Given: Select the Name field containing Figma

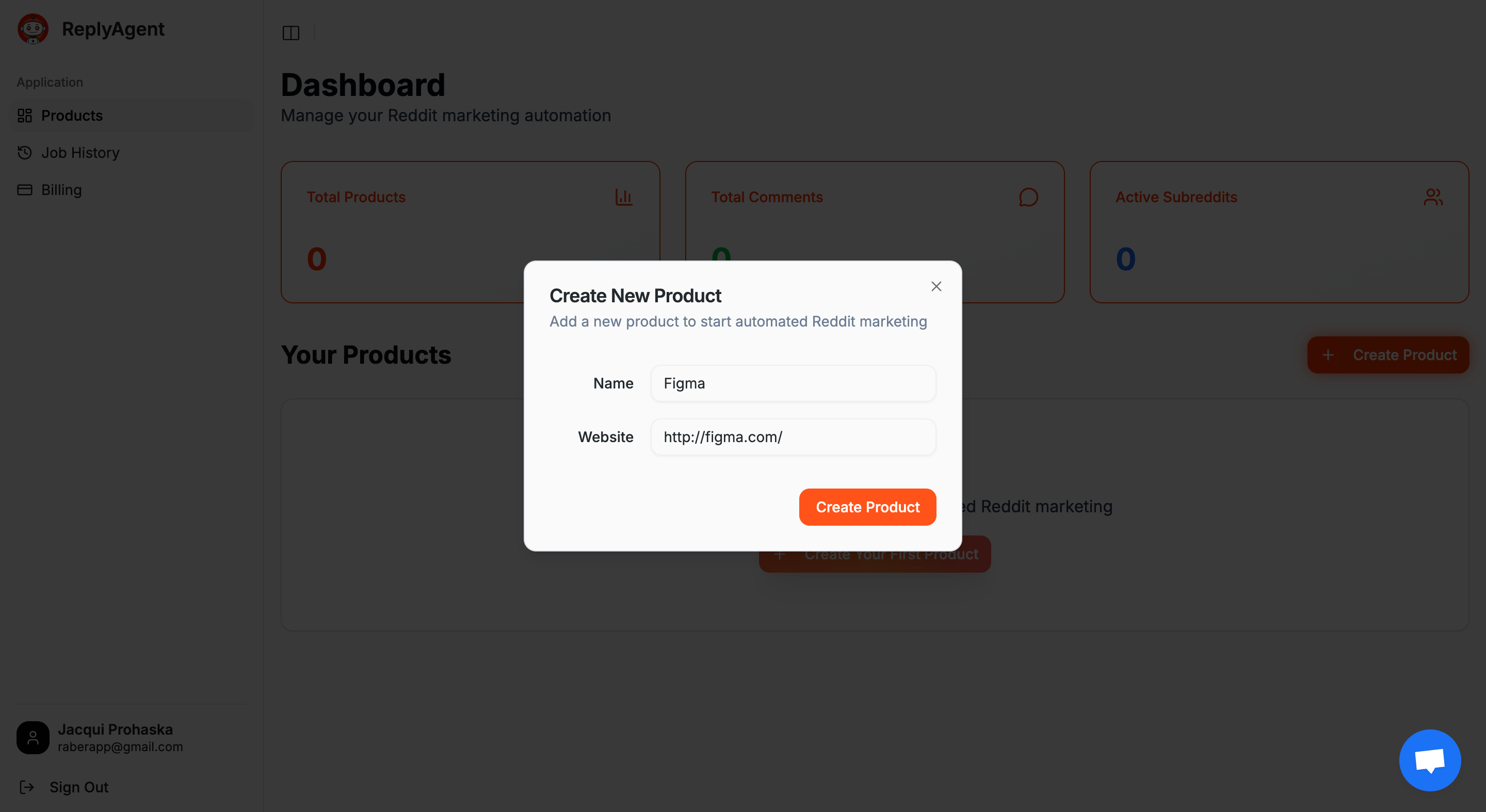Looking at the screenshot, I should click(x=793, y=383).
